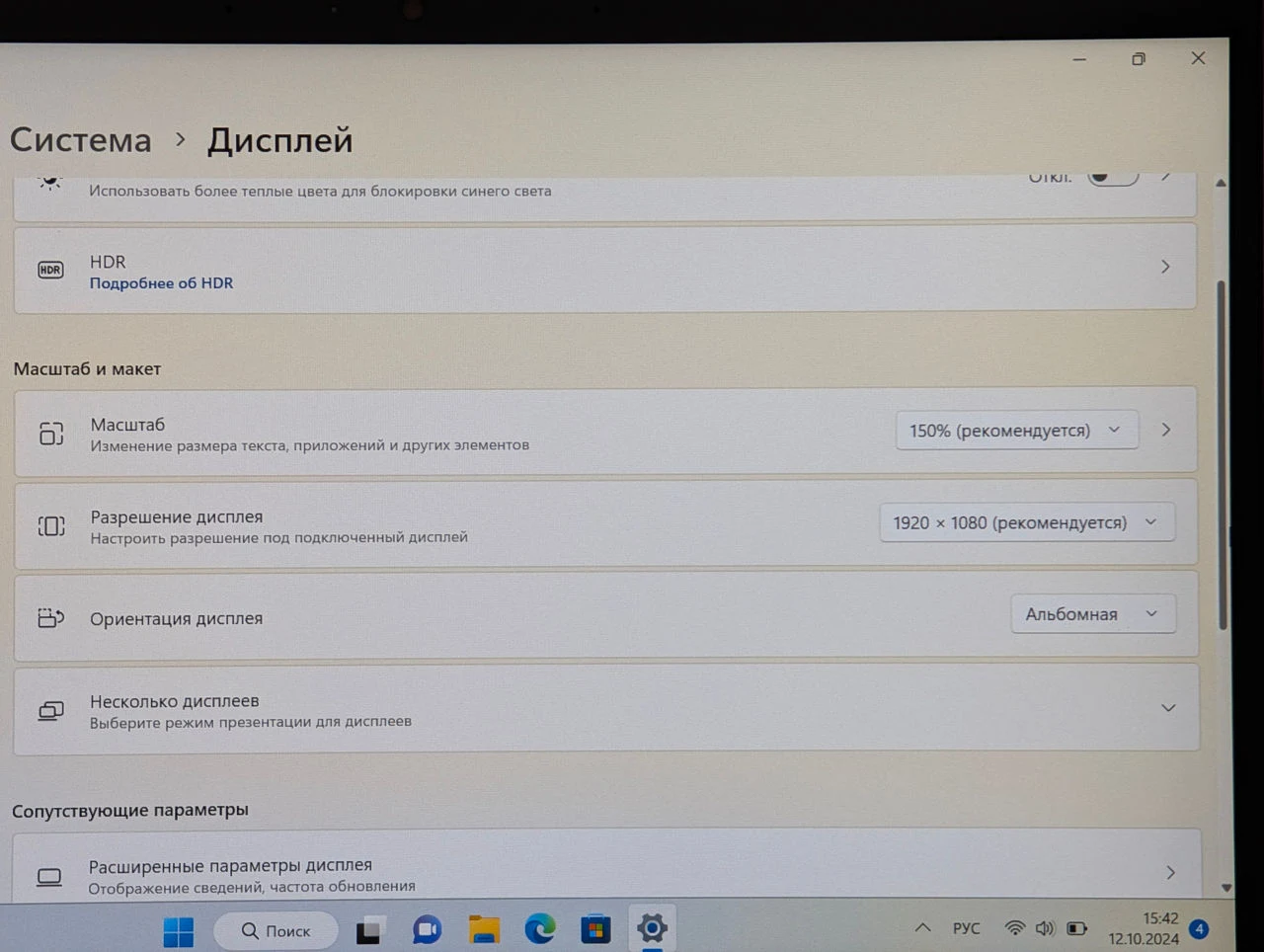Viewport: 1264px width, 952px height.
Task: Click the 'Дисплей' page title
Action: pyautogui.click(x=279, y=140)
